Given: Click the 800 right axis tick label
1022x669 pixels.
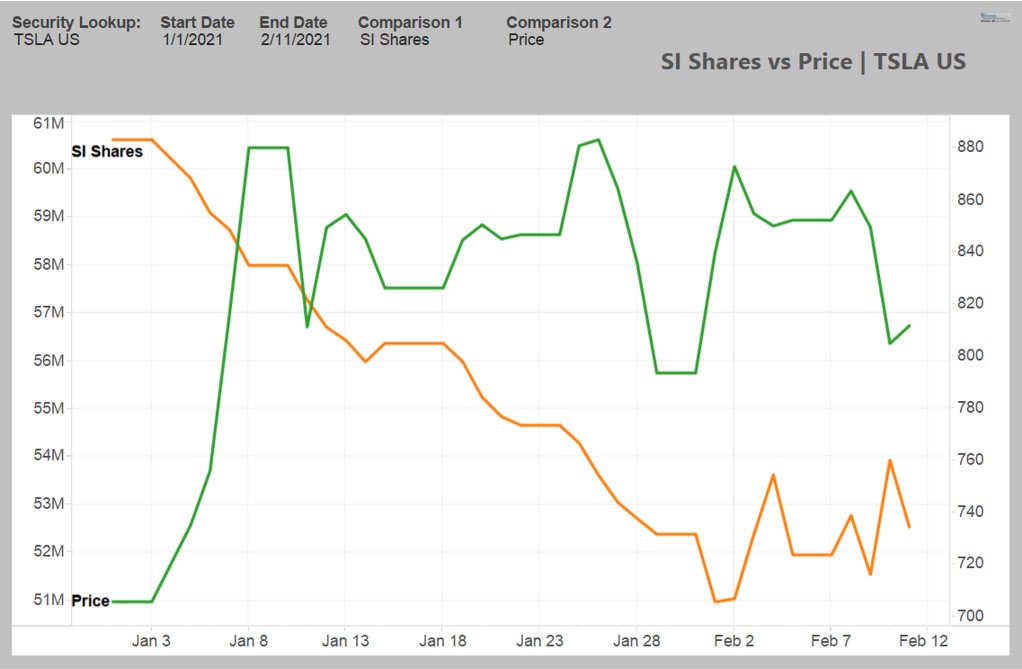Looking at the screenshot, I should coord(970,355).
